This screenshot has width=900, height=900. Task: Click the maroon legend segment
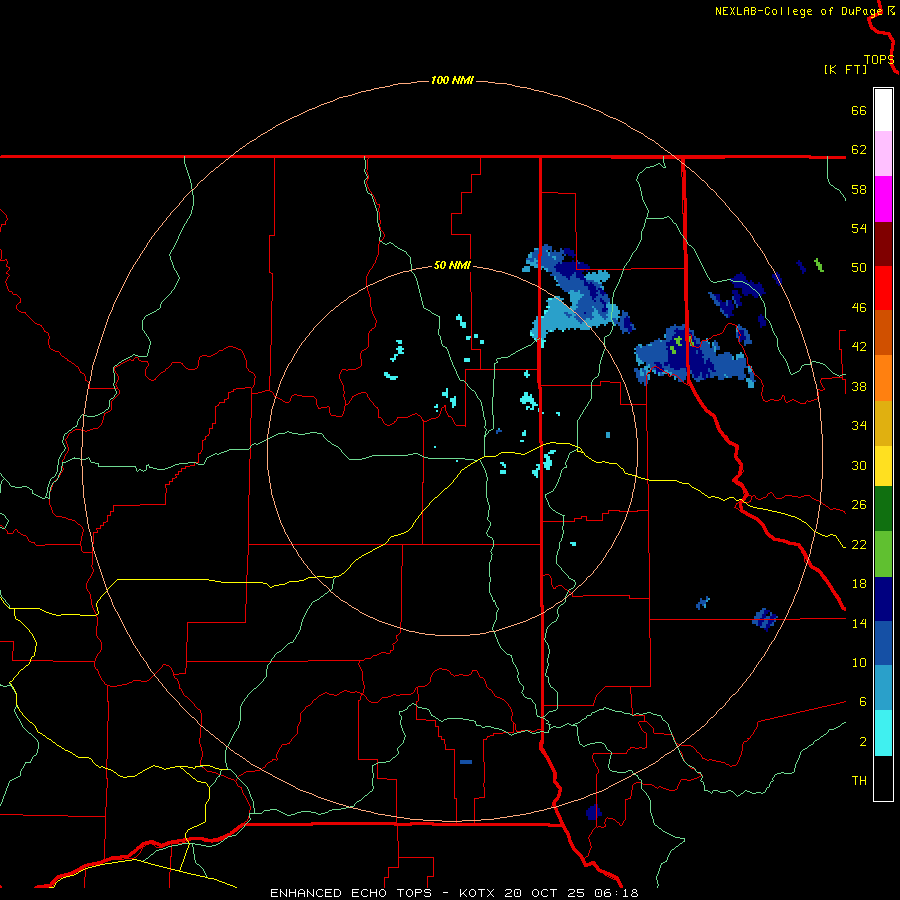(883, 244)
